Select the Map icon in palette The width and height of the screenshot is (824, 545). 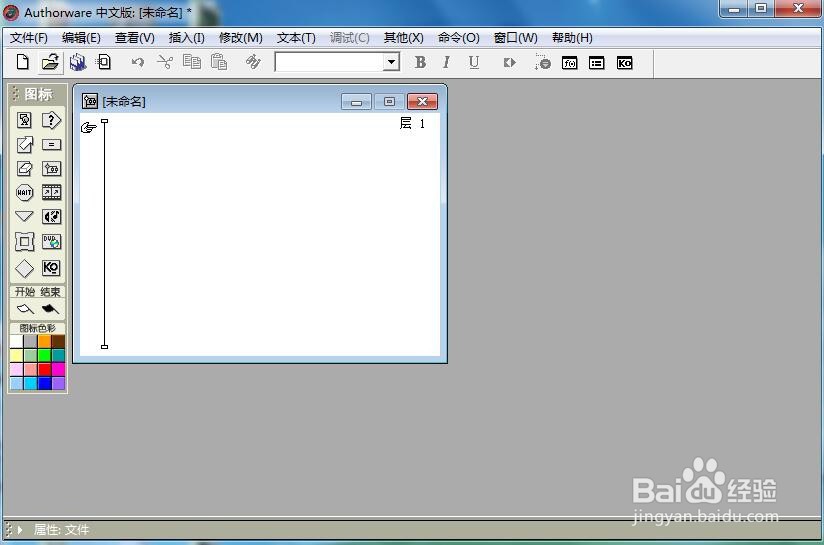tap(51, 169)
